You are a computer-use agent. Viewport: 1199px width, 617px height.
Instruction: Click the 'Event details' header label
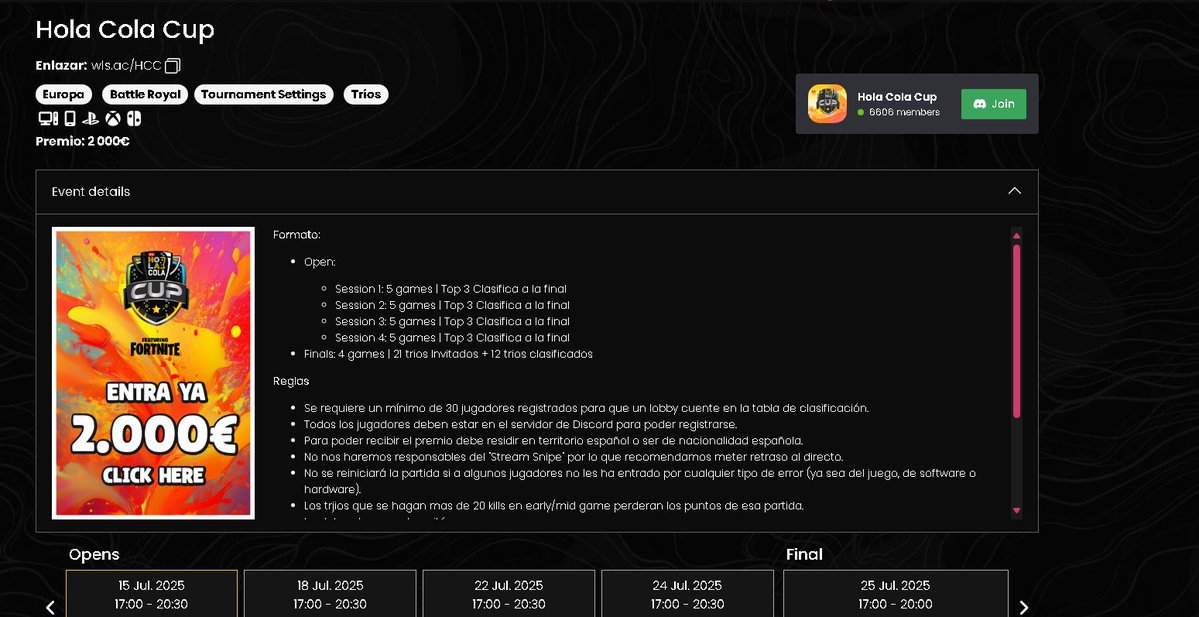91,191
